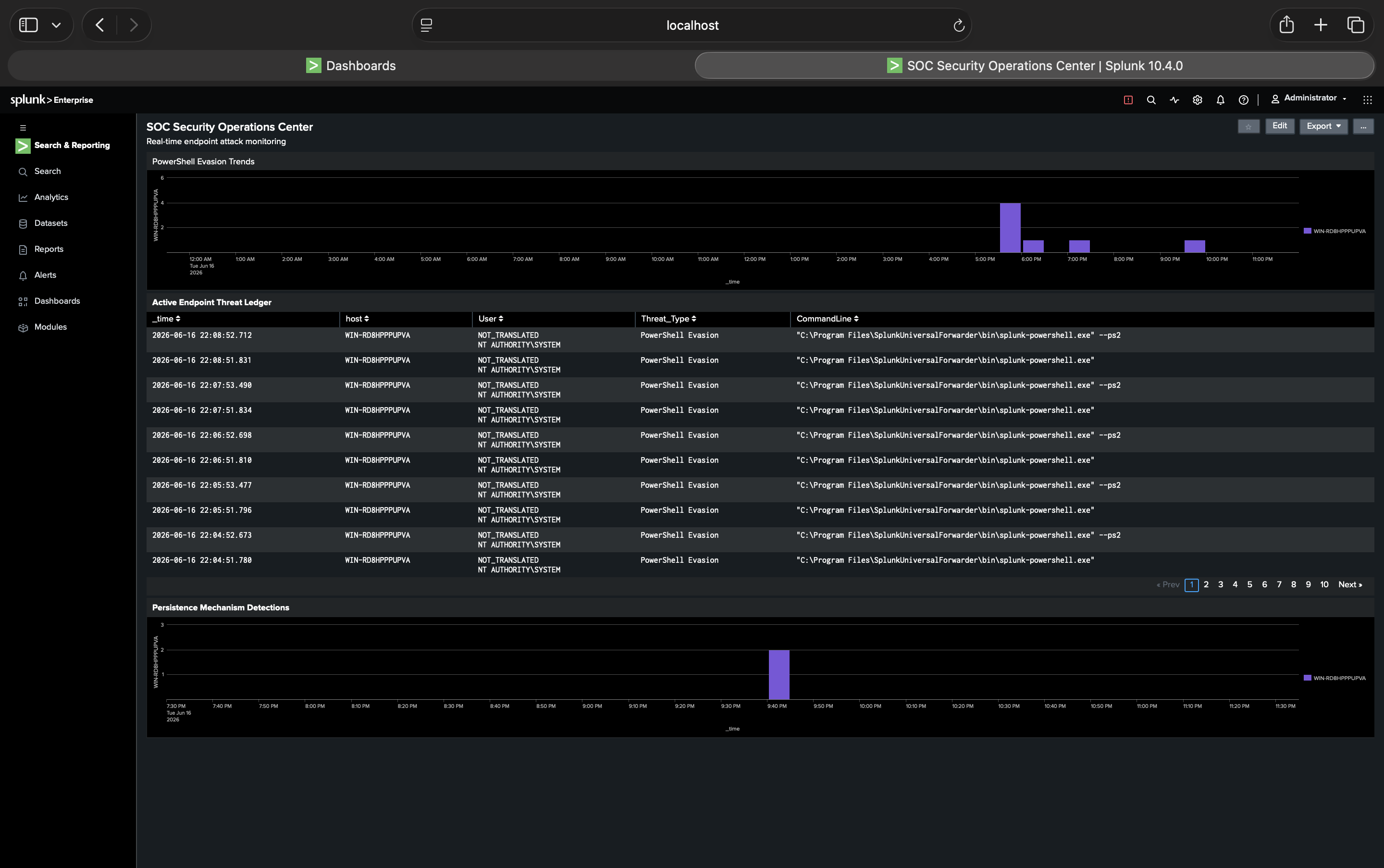Select the tallest bar in PowerShell Evasion Trends

pos(1010,227)
